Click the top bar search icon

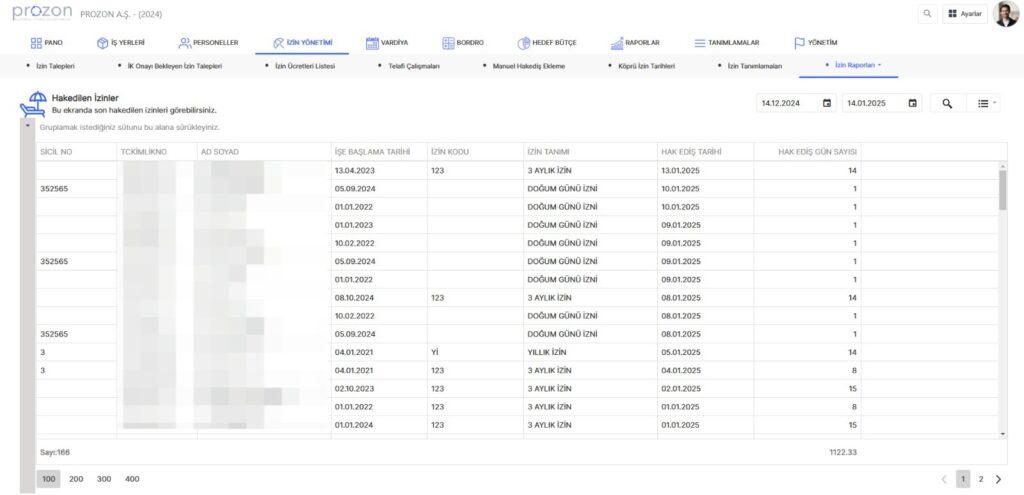927,14
